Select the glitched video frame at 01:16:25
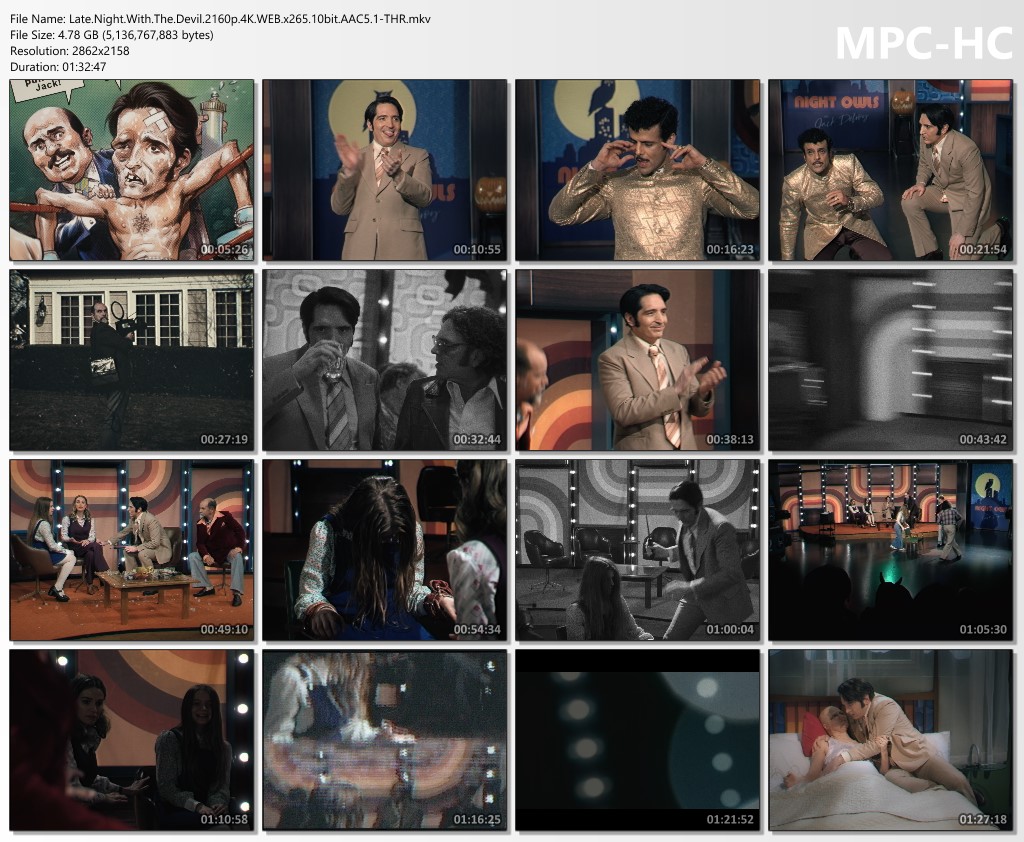The height and width of the screenshot is (842, 1024). point(385,740)
